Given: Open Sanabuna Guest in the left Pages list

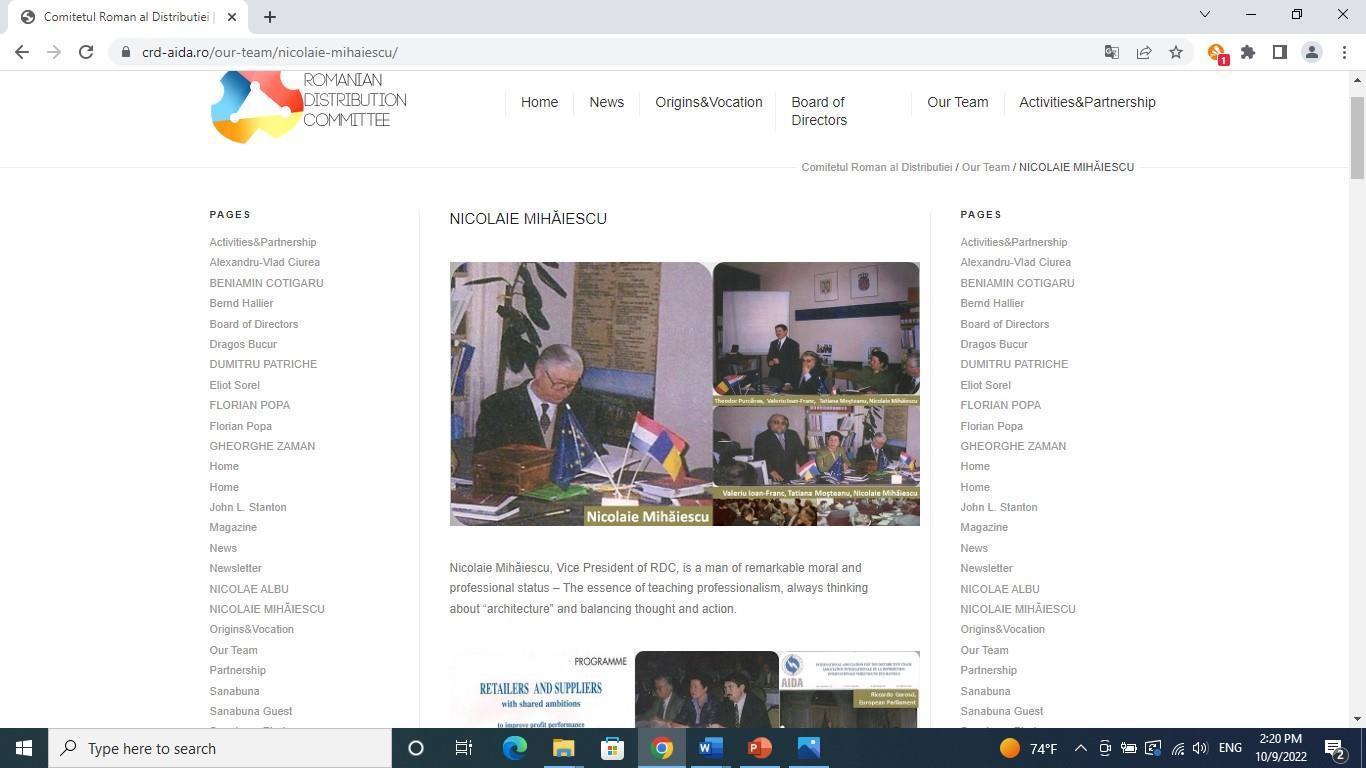Looking at the screenshot, I should click(251, 711).
